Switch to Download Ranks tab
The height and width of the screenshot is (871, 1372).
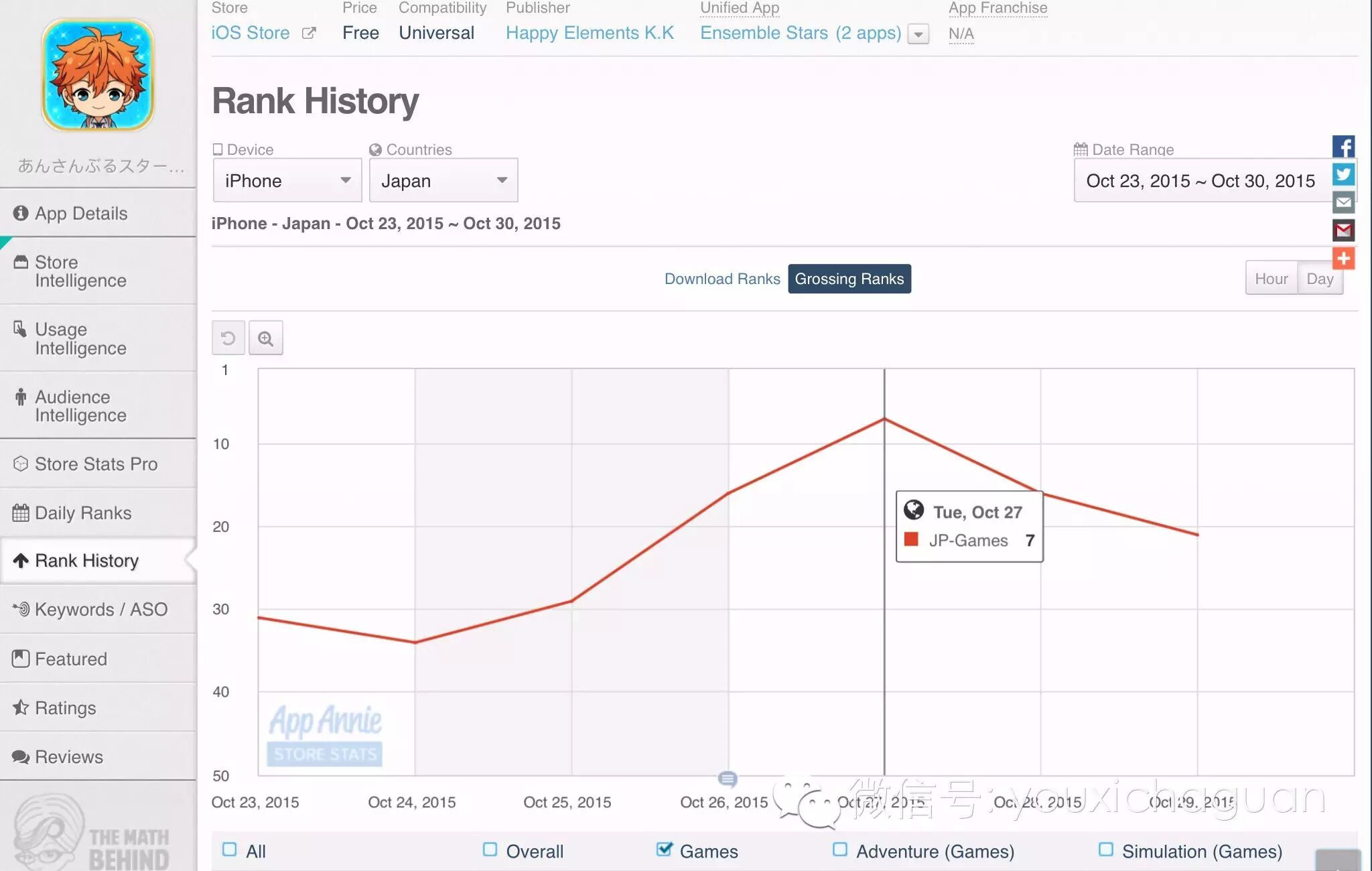click(x=722, y=279)
